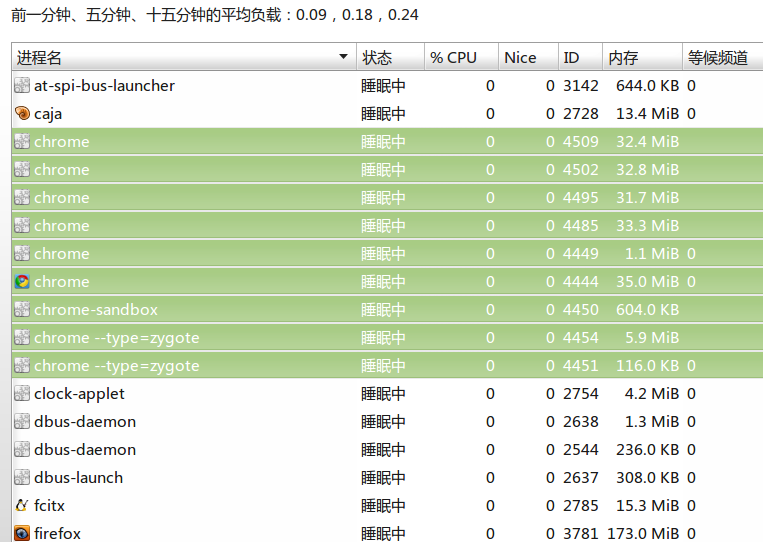This screenshot has width=763, height=542.
Task: Click process ID 3142
Action: click(581, 86)
